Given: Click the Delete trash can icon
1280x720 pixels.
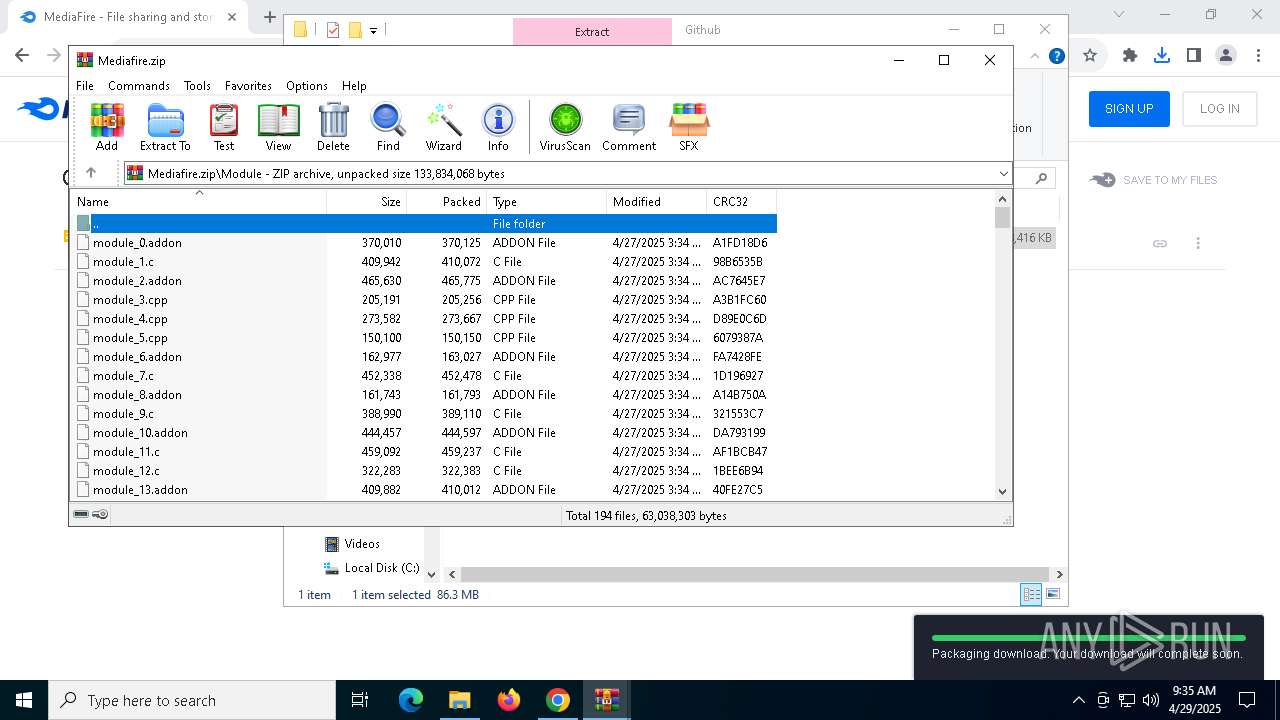Looking at the screenshot, I should (333, 127).
